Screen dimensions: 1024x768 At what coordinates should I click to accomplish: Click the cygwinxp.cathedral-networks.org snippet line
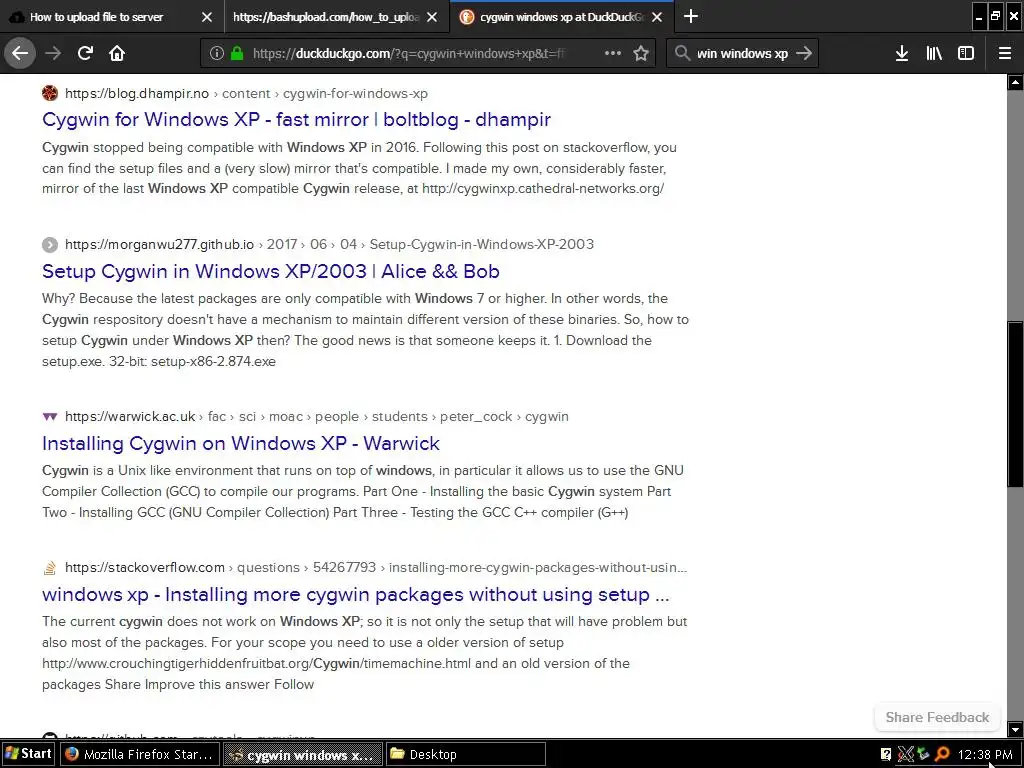[x=353, y=189]
